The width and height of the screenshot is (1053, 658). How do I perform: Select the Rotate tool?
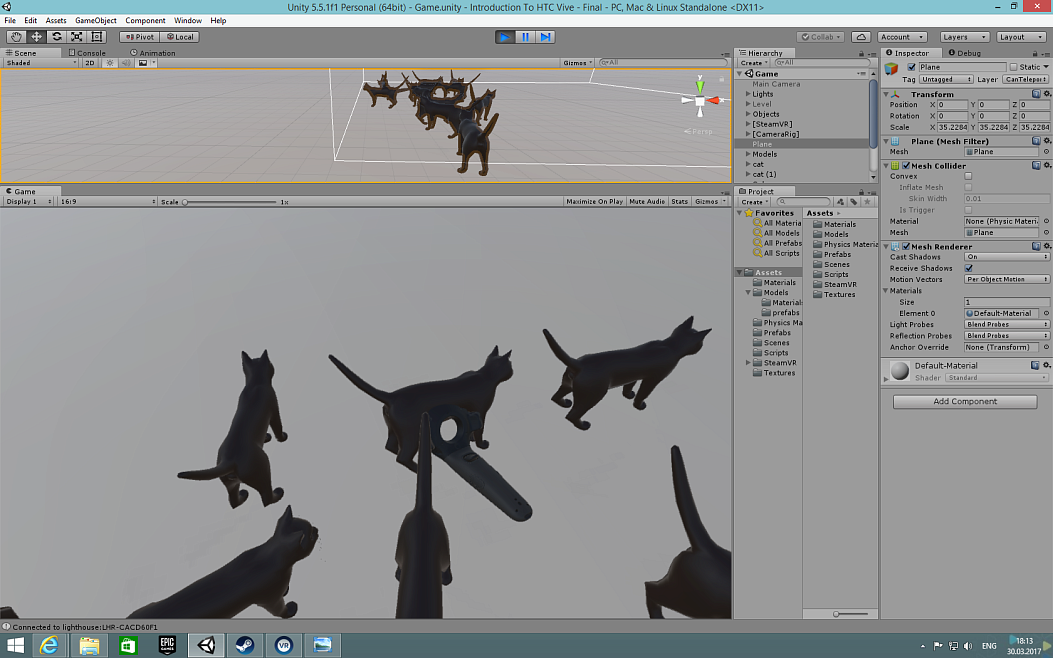pos(56,37)
